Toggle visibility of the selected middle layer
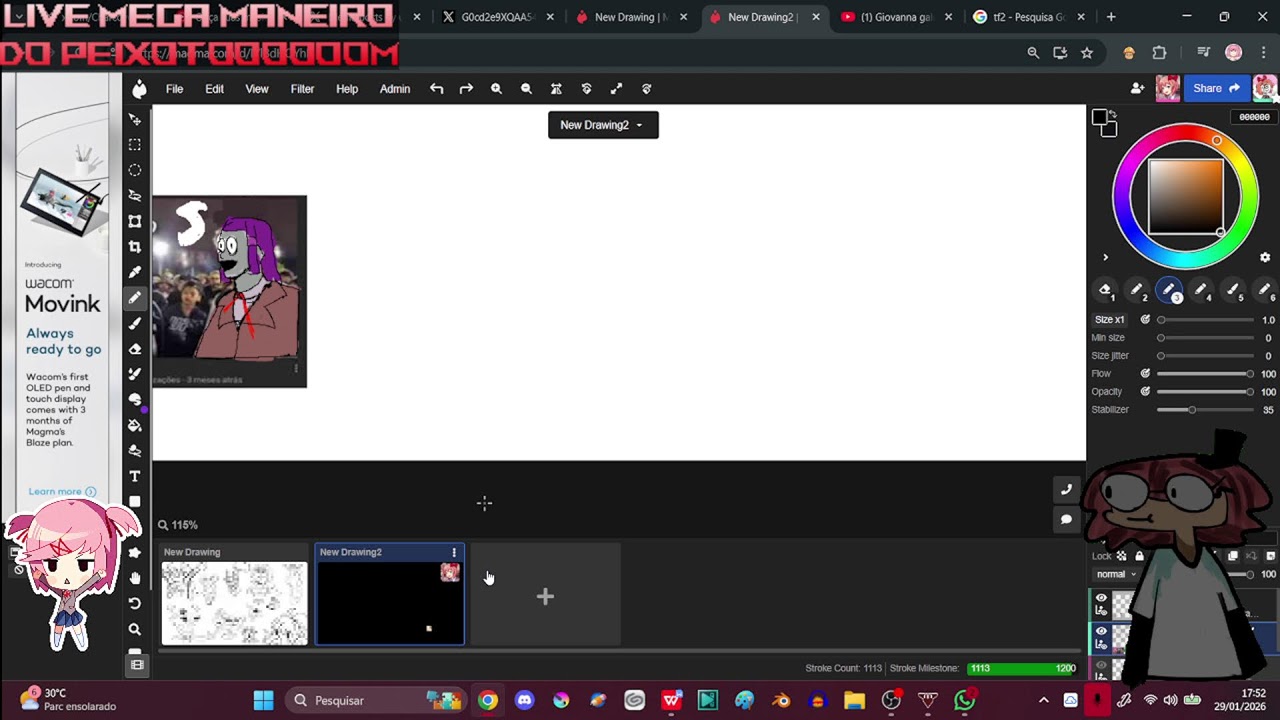 [1101, 632]
